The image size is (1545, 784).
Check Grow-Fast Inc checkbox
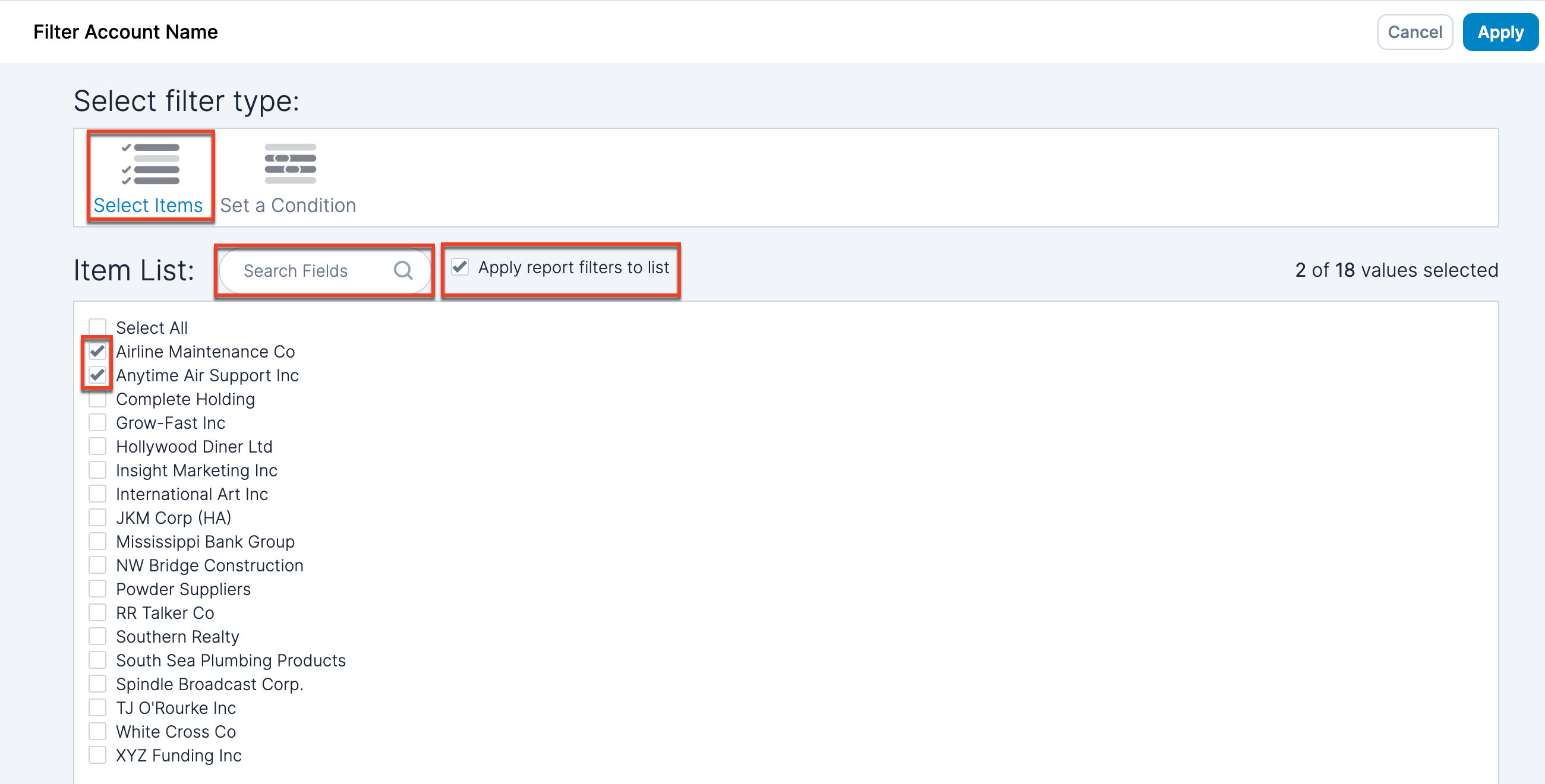[97, 422]
